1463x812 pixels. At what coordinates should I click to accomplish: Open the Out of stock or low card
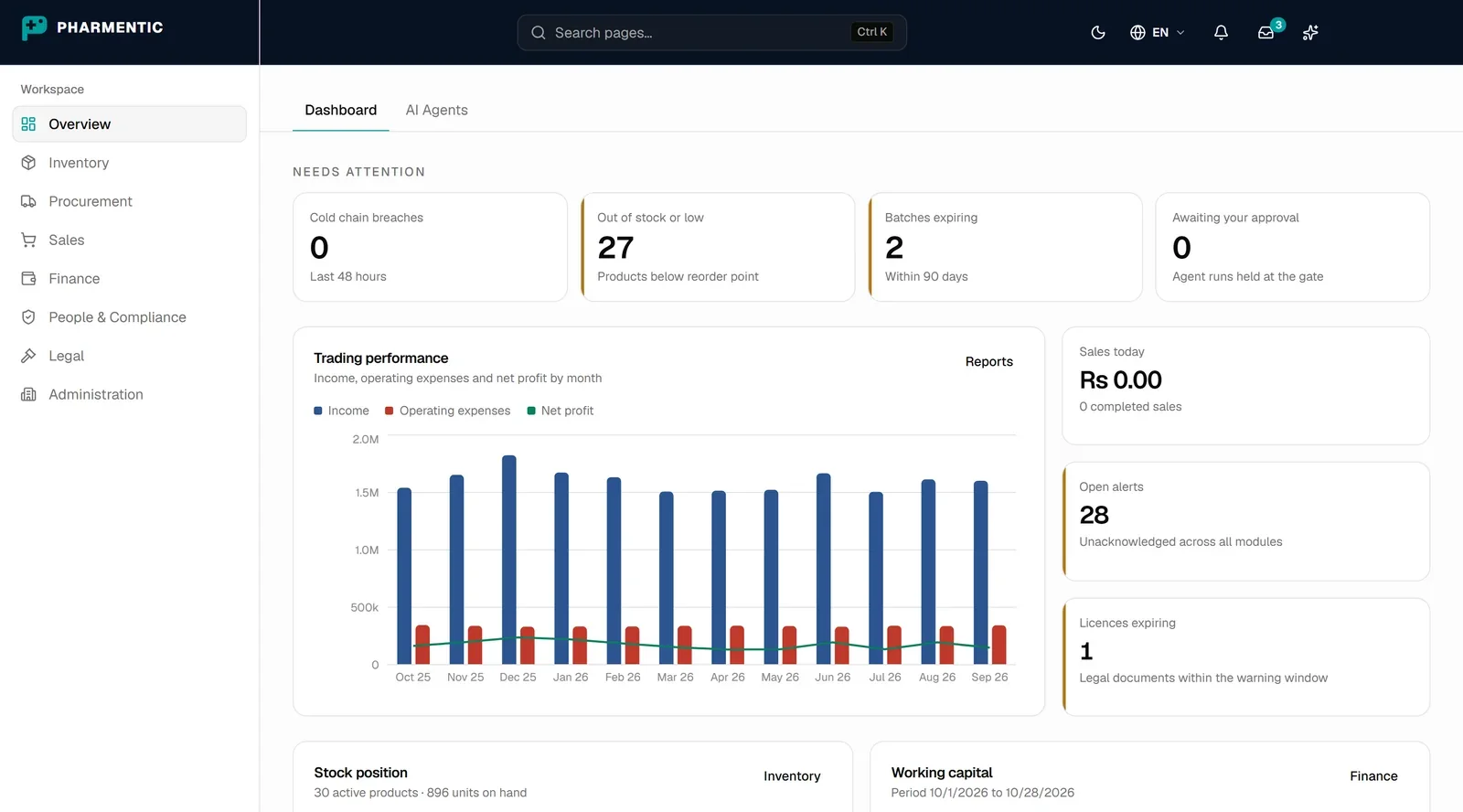point(718,247)
